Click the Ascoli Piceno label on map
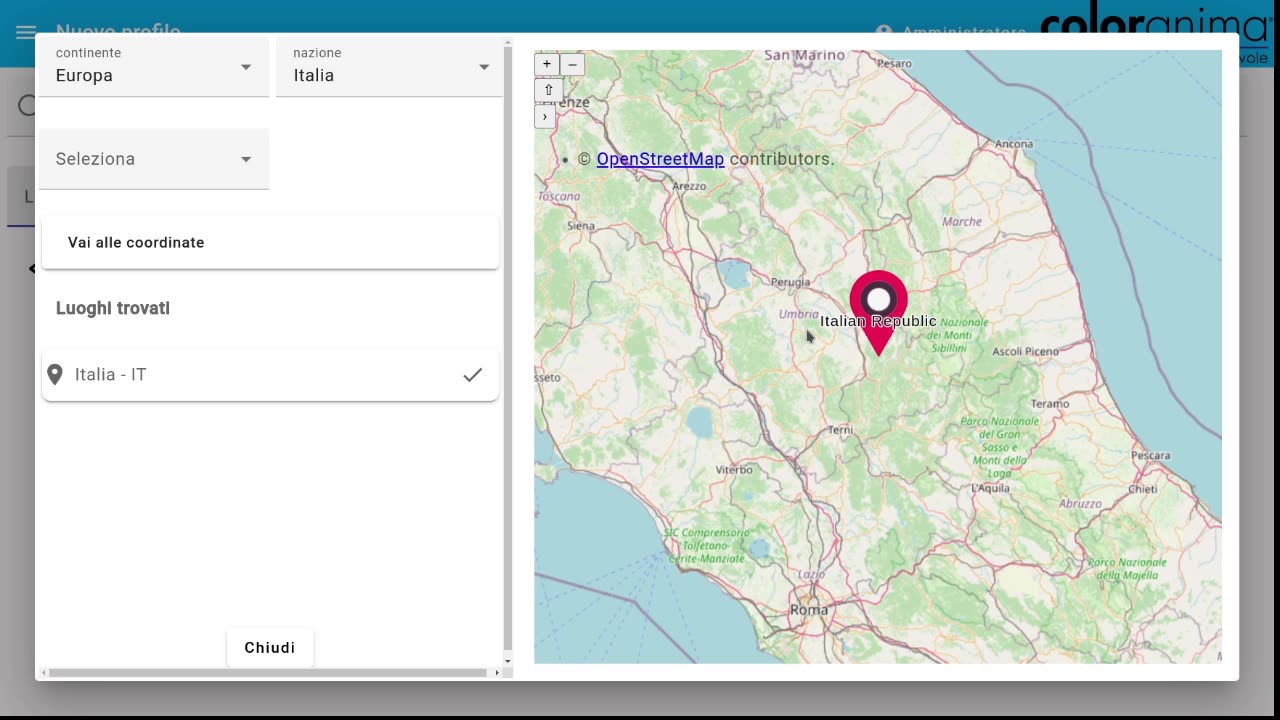 click(1025, 352)
